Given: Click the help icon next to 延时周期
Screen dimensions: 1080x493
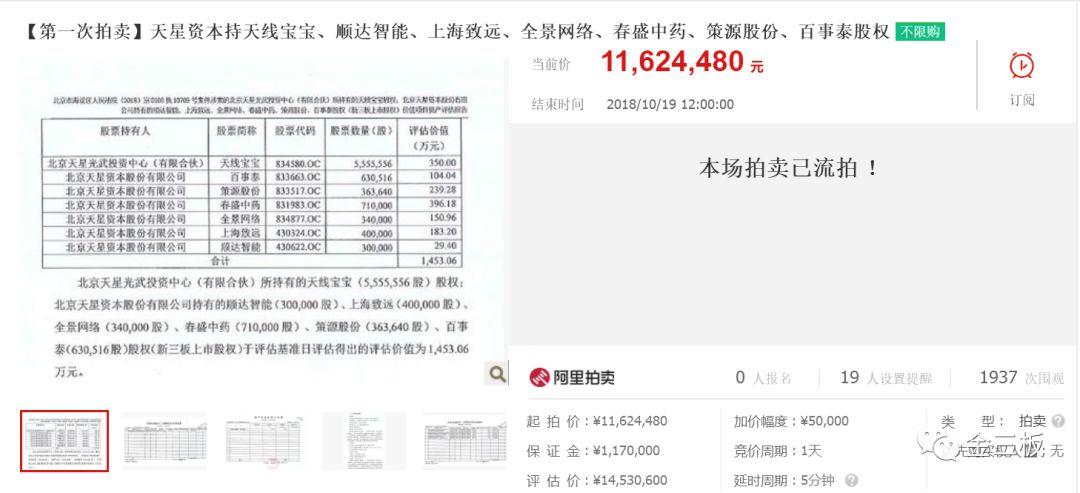Looking at the screenshot, I should click(851, 481).
